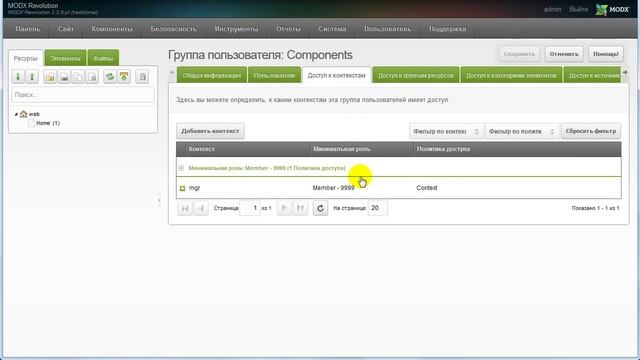Switch to the Файлы tab
The image size is (640, 360).
103,58
